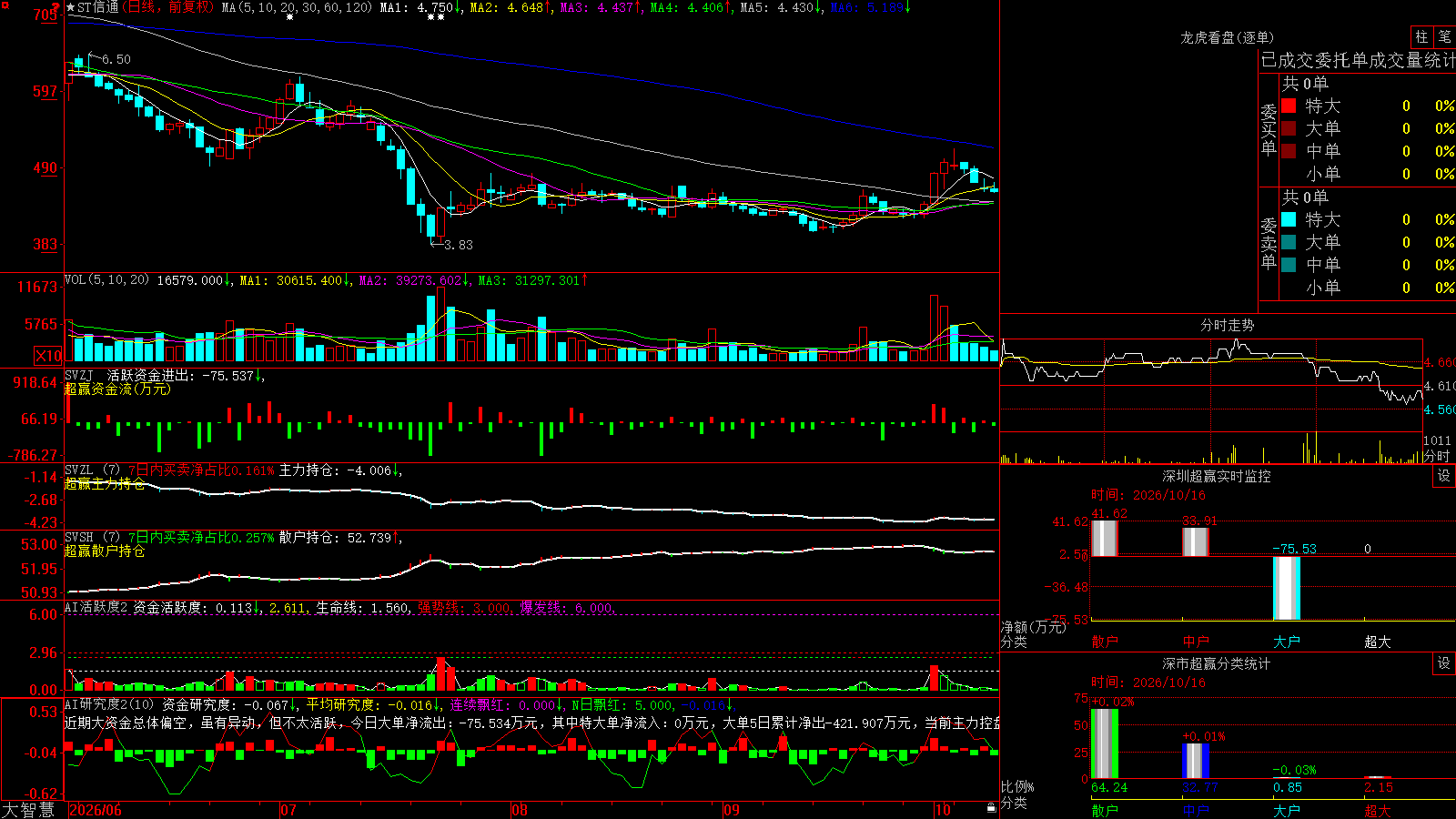1456x819 pixels.
Task: Open 设 settings for 深圳超赢实时监控
Action: click(1444, 476)
